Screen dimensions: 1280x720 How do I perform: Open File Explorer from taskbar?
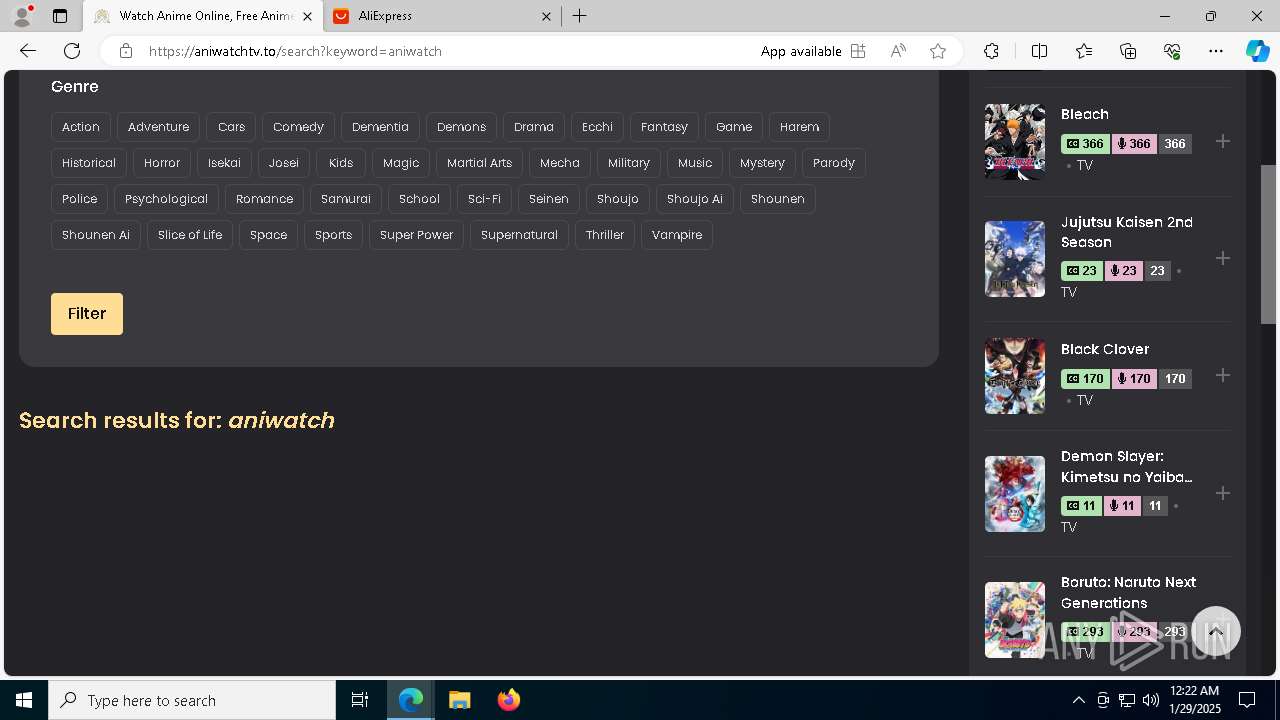pos(460,700)
